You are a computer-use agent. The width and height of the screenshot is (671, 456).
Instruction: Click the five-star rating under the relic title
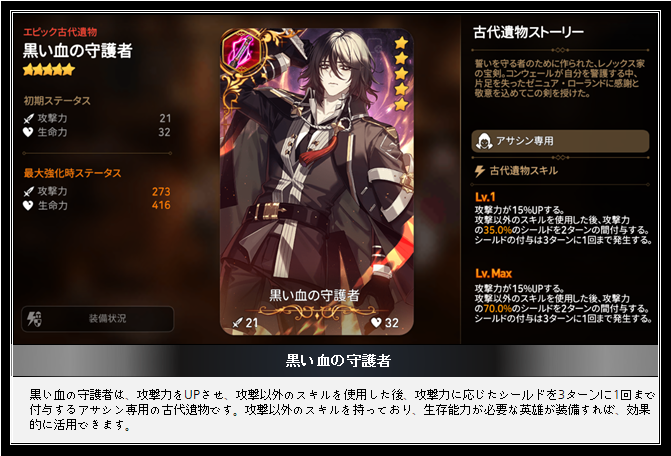(x=49, y=69)
